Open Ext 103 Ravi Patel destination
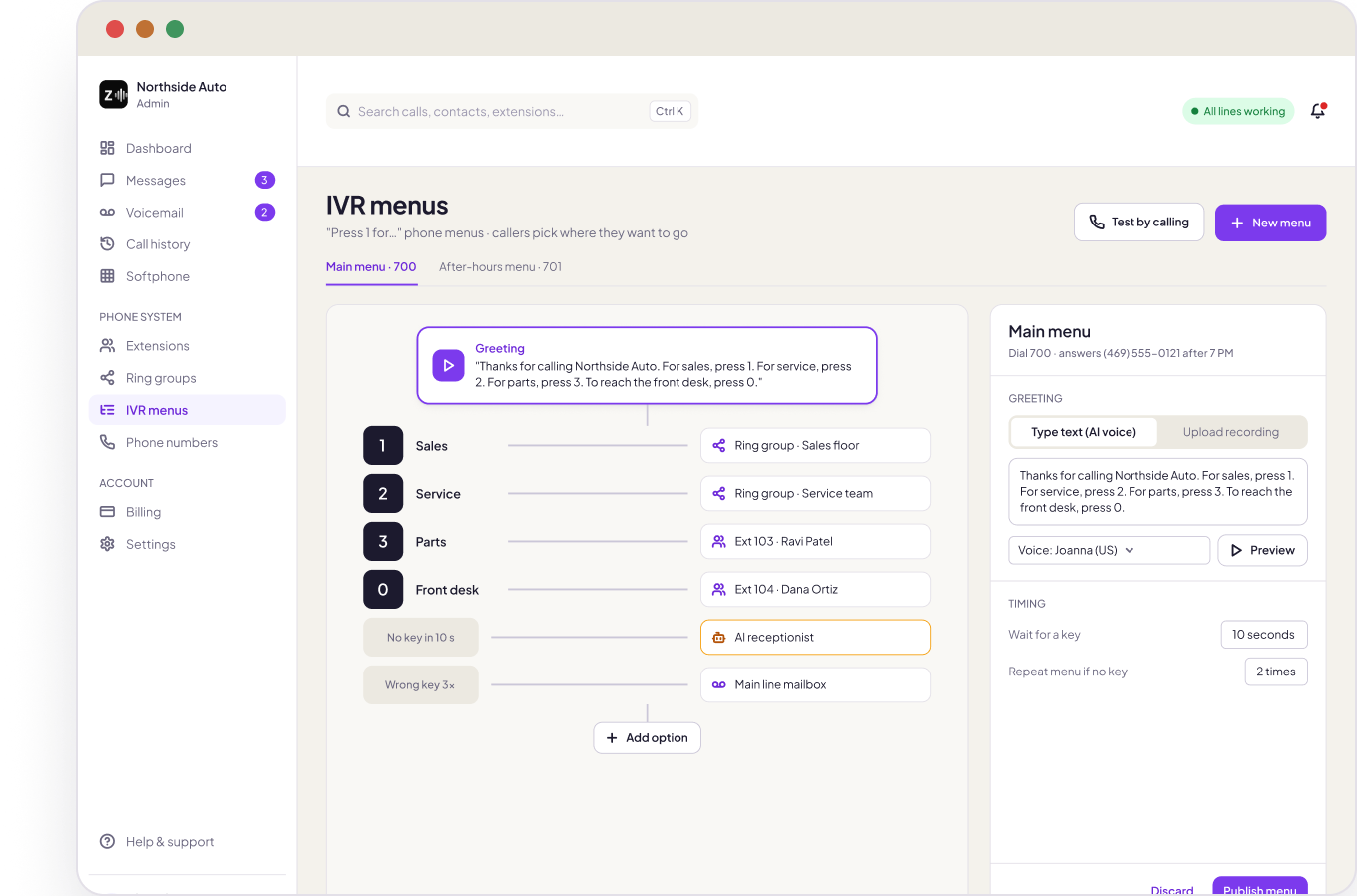The image size is (1357, 896). [x=815, y=542]
